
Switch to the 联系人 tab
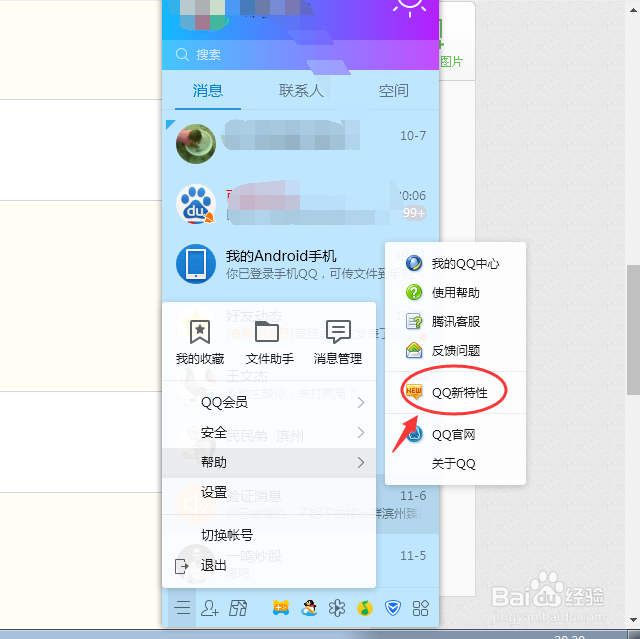pos(301,91)
